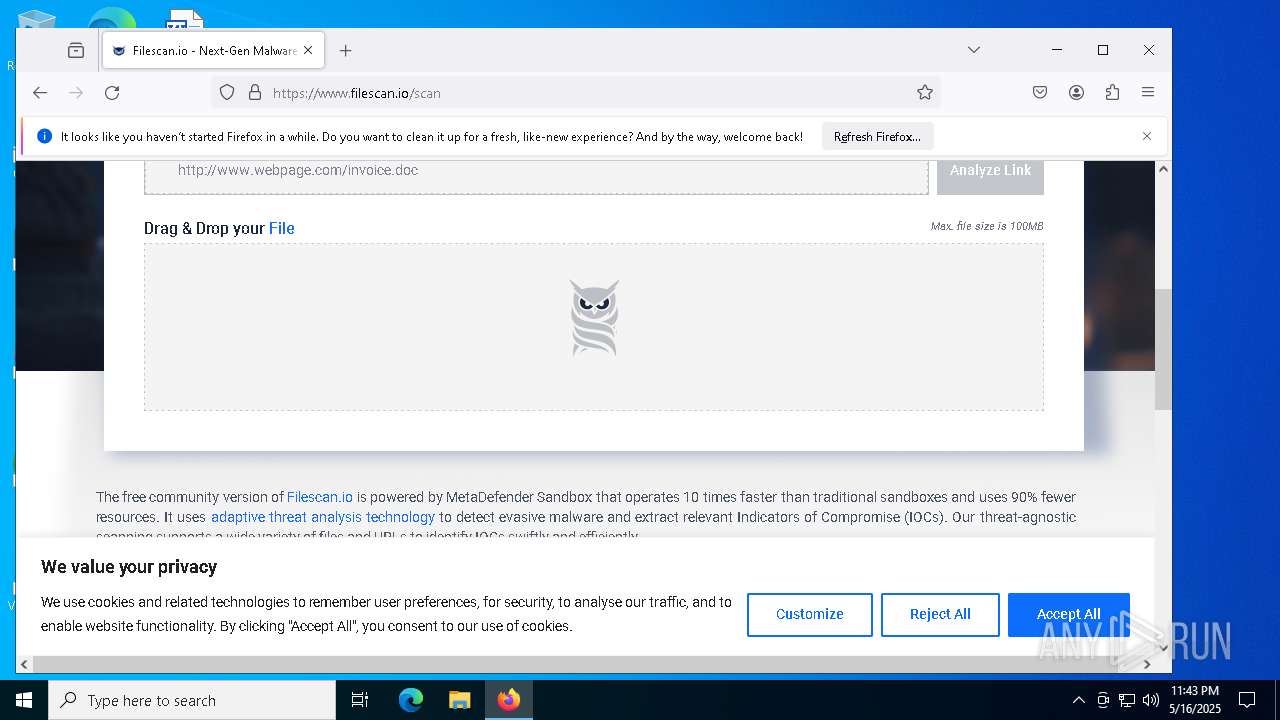Click the "We value your privacy" heading

point(129,567)
